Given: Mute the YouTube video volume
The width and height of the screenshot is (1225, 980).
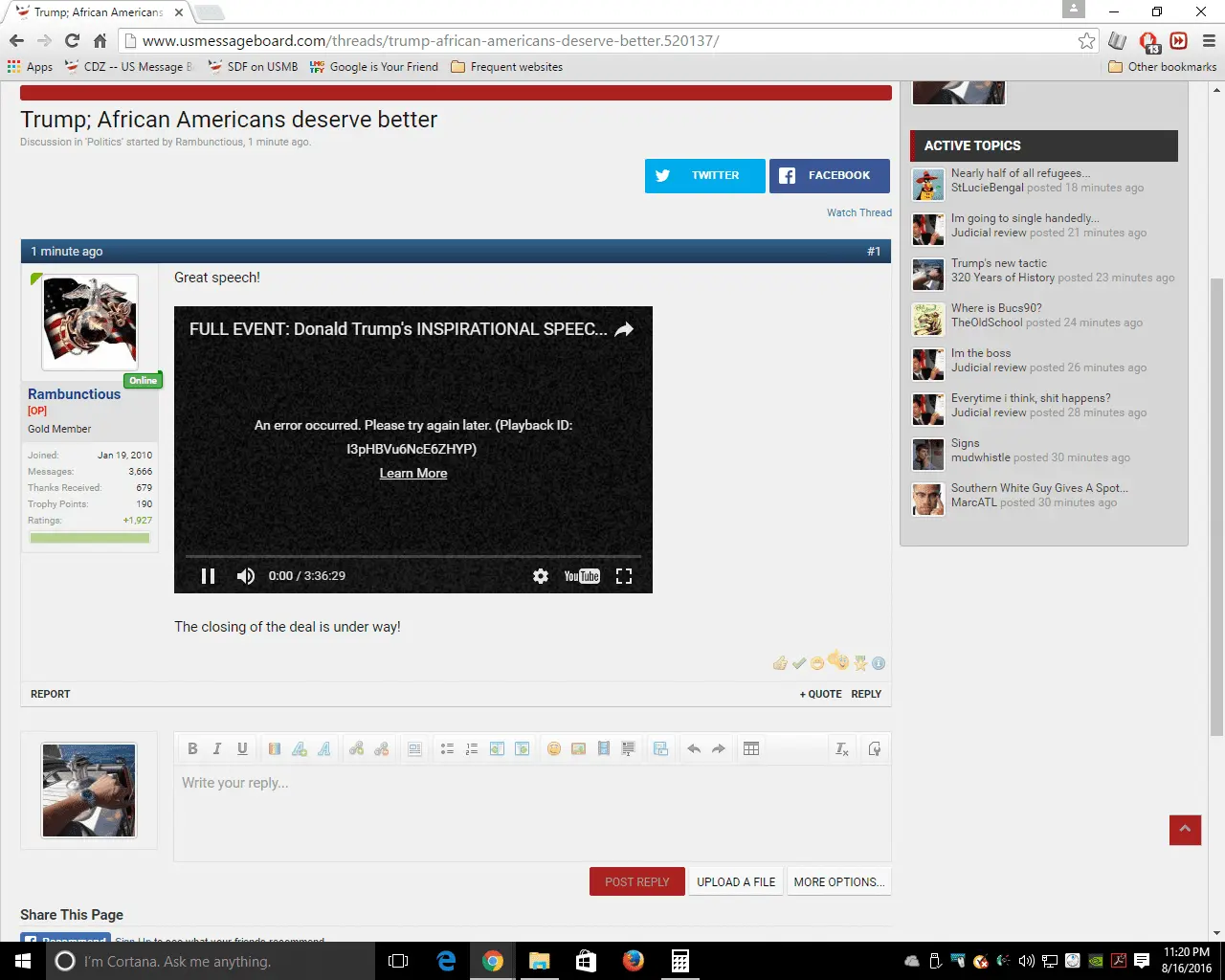Looking at the screenshot, I should [246, 576].
